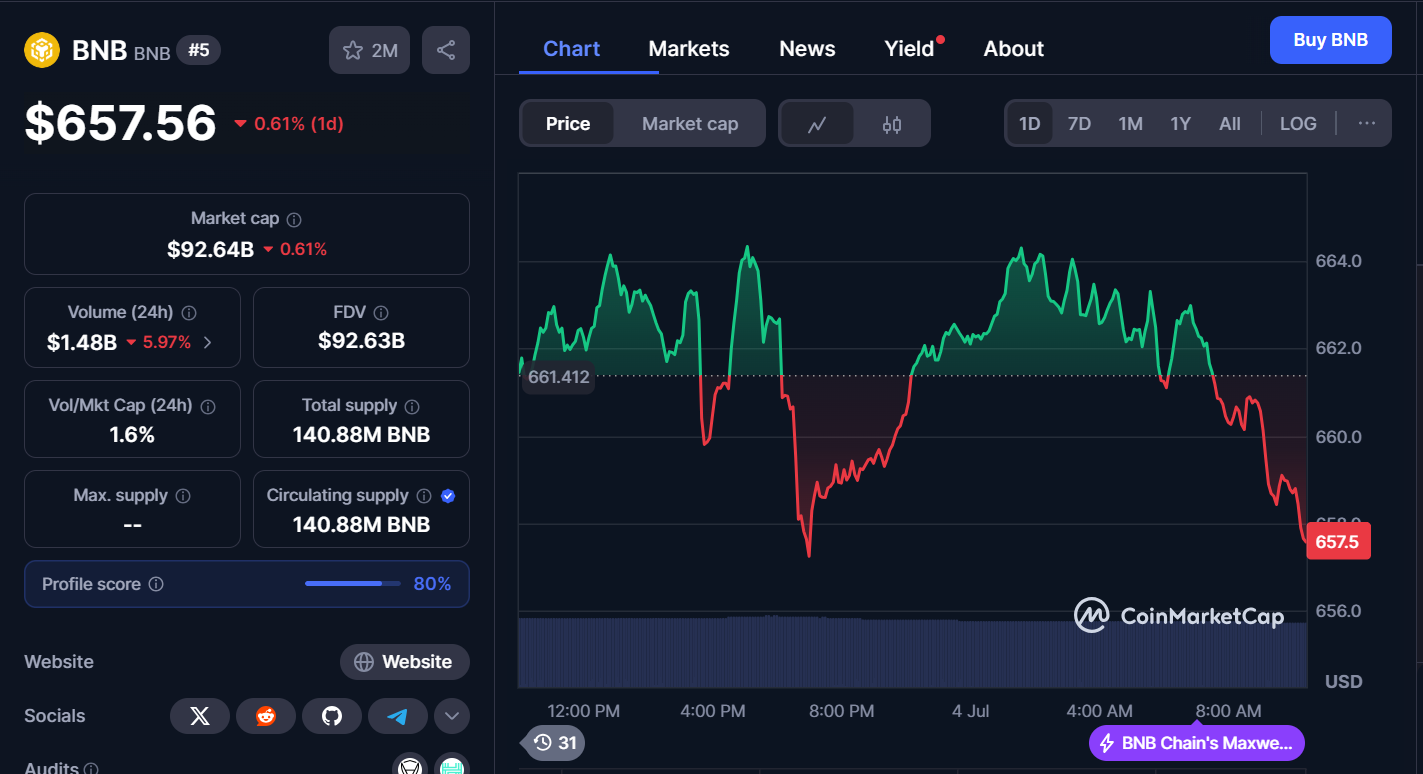This screenshot has width=1423, height=774.
Task: Set chart range to All
Action: 1230,124
